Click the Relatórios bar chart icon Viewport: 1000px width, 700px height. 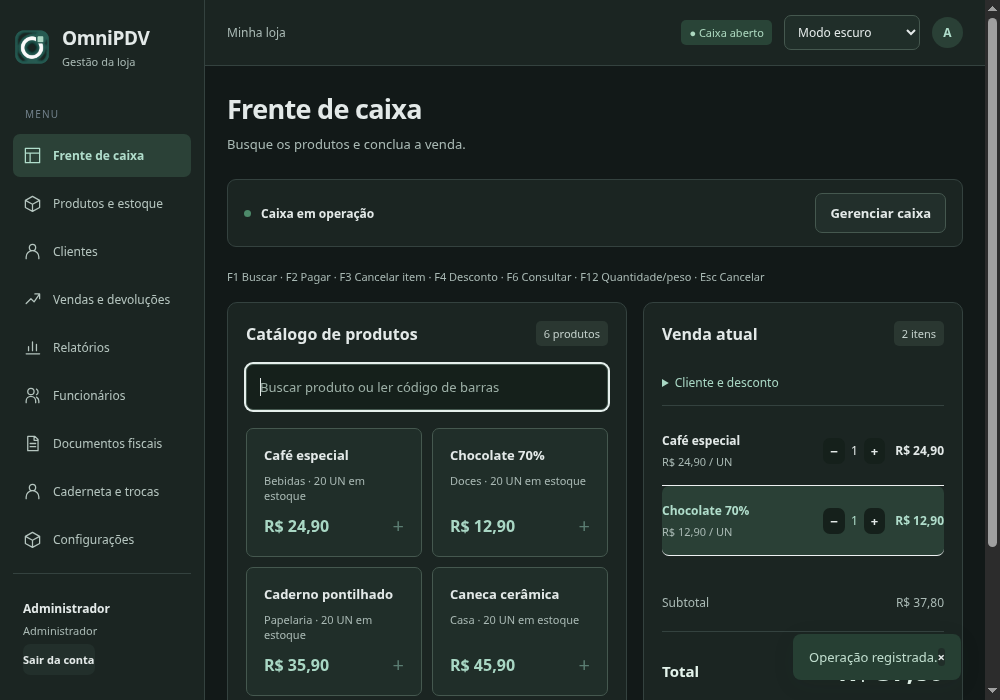(x=33, y=347)
